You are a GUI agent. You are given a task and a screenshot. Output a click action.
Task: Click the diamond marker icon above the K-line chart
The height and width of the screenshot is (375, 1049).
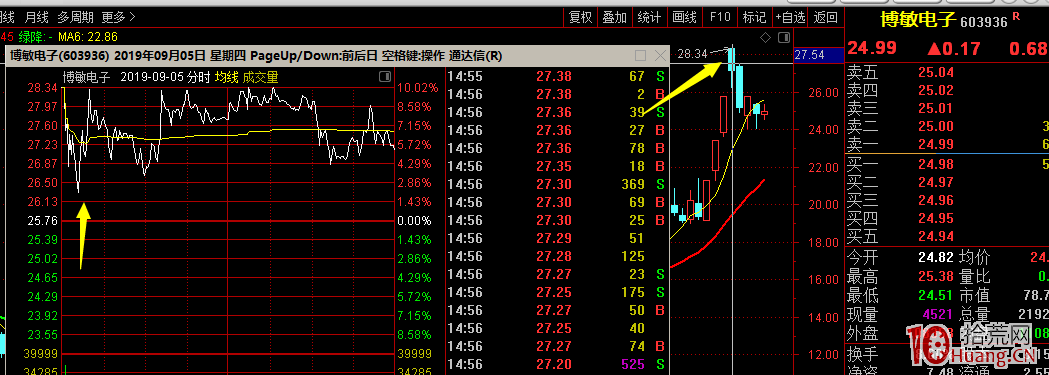766,37
